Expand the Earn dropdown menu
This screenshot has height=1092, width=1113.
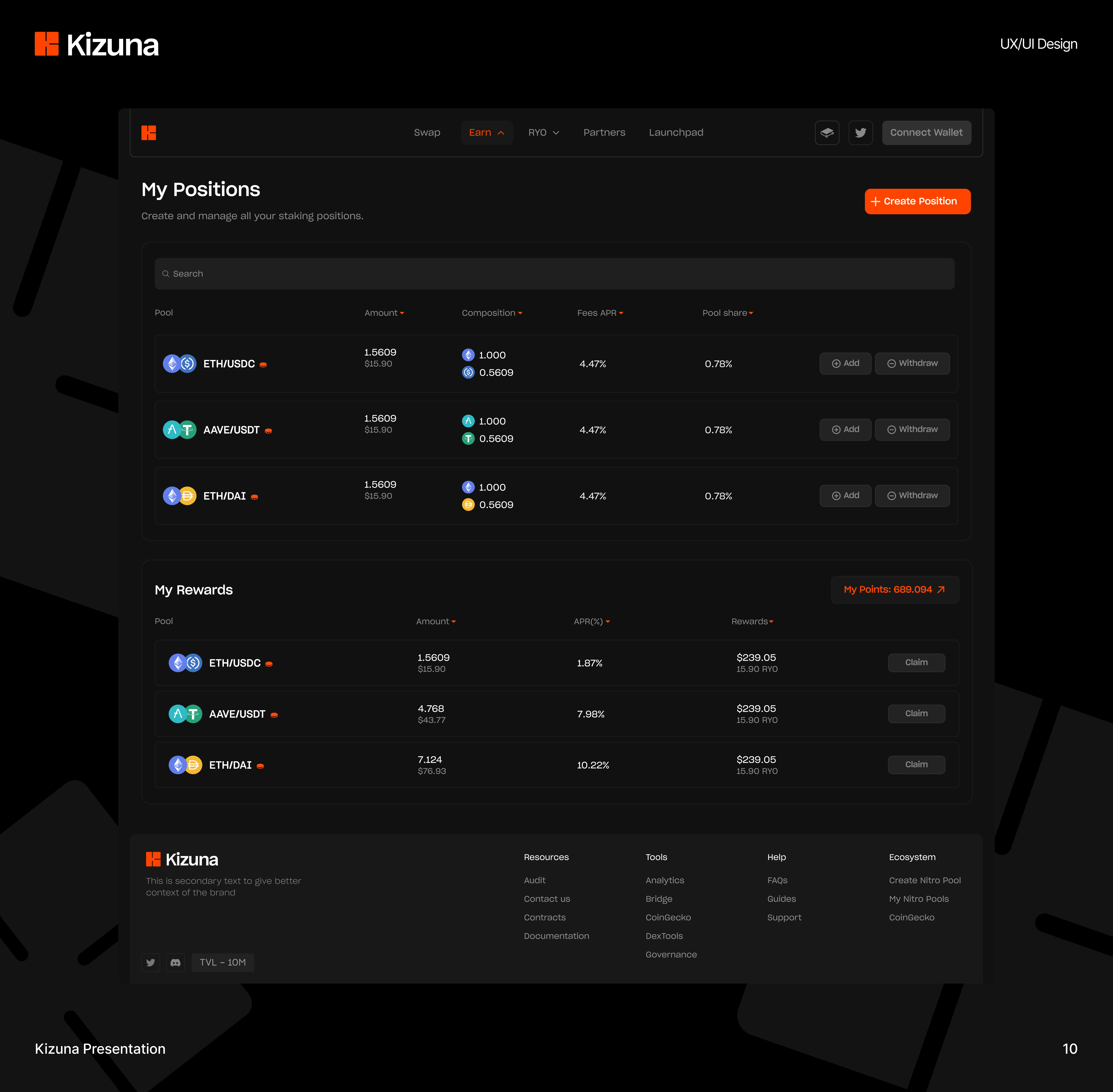[487, 132]
